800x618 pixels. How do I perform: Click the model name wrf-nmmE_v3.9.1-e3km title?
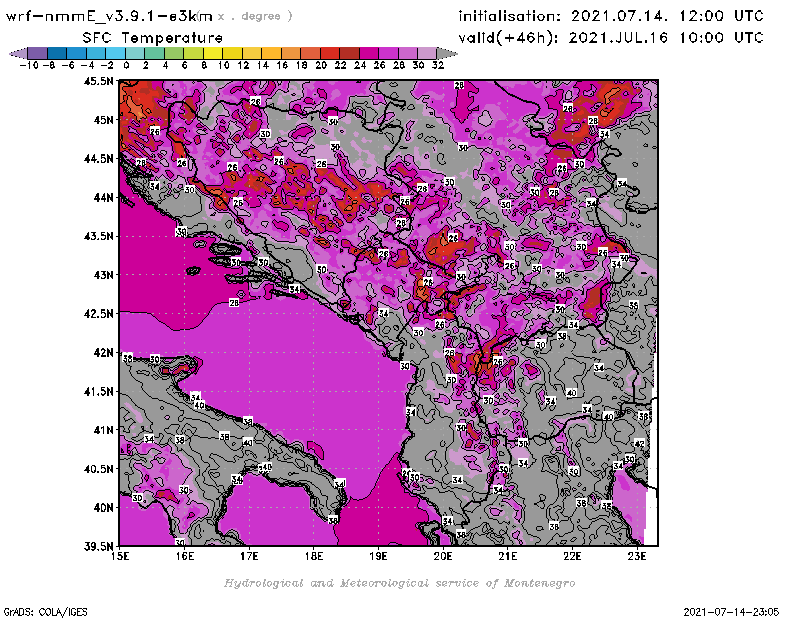(x=109, y=16)
